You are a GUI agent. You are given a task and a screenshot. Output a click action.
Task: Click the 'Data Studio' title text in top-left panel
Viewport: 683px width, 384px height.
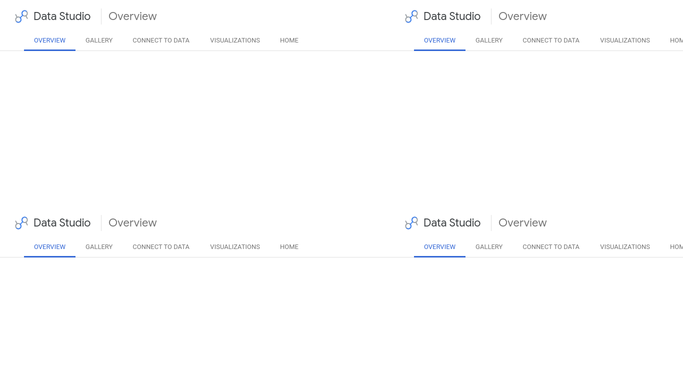click(x=62, y=17)
